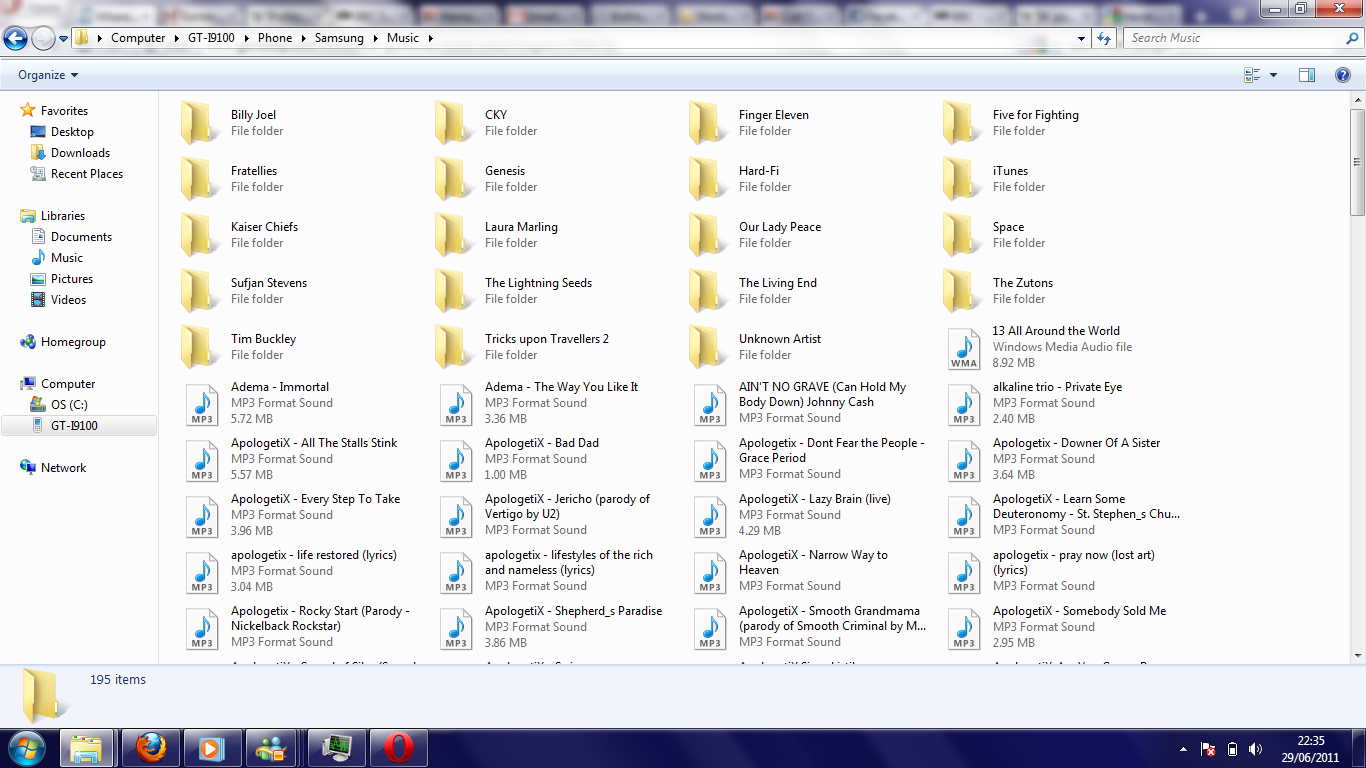The image size is (1366, 768).
Task: Open the CKY folder icon
Action: 455,123
